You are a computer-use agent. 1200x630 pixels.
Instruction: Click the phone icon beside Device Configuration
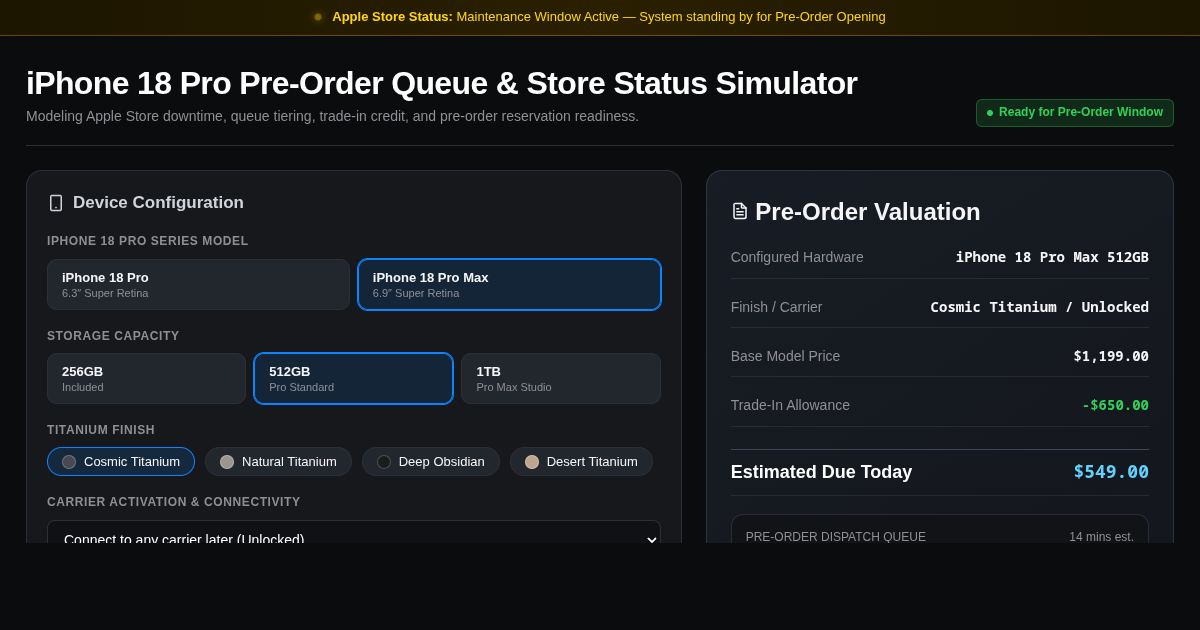(56, 203)
